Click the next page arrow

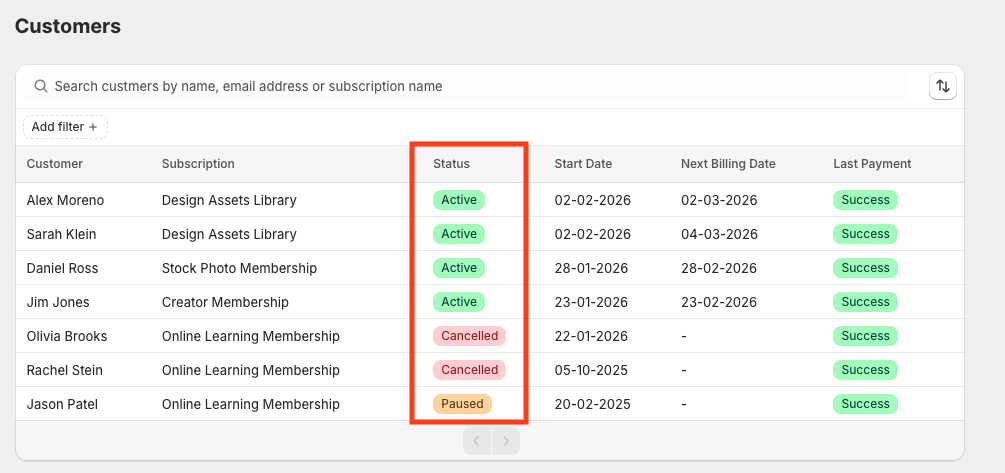tap(507, 441)
